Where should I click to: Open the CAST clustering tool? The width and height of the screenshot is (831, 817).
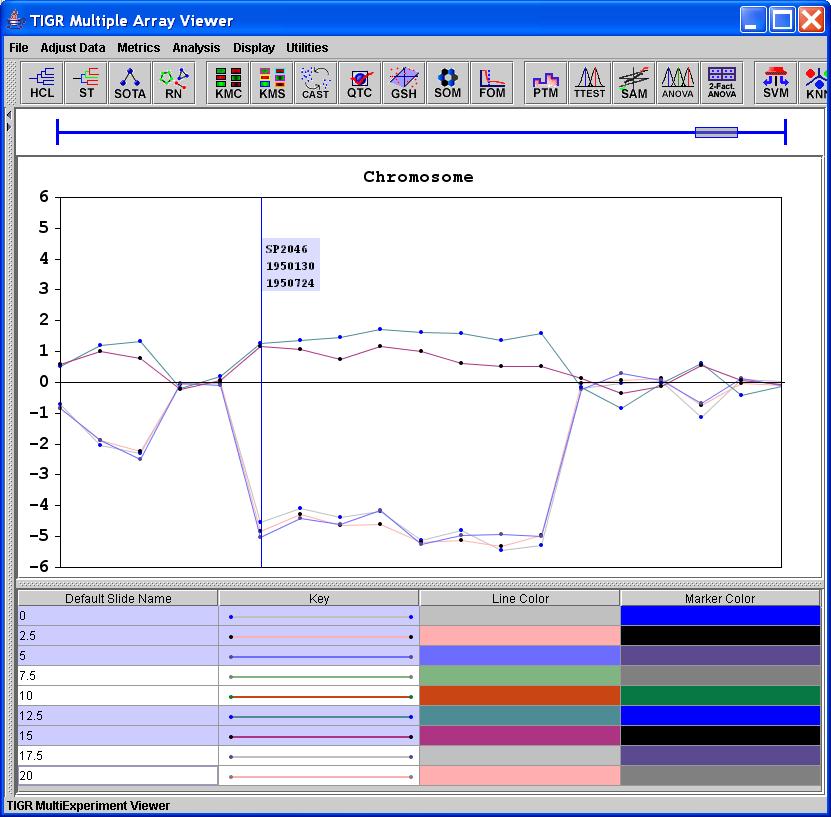coord(315,82)
